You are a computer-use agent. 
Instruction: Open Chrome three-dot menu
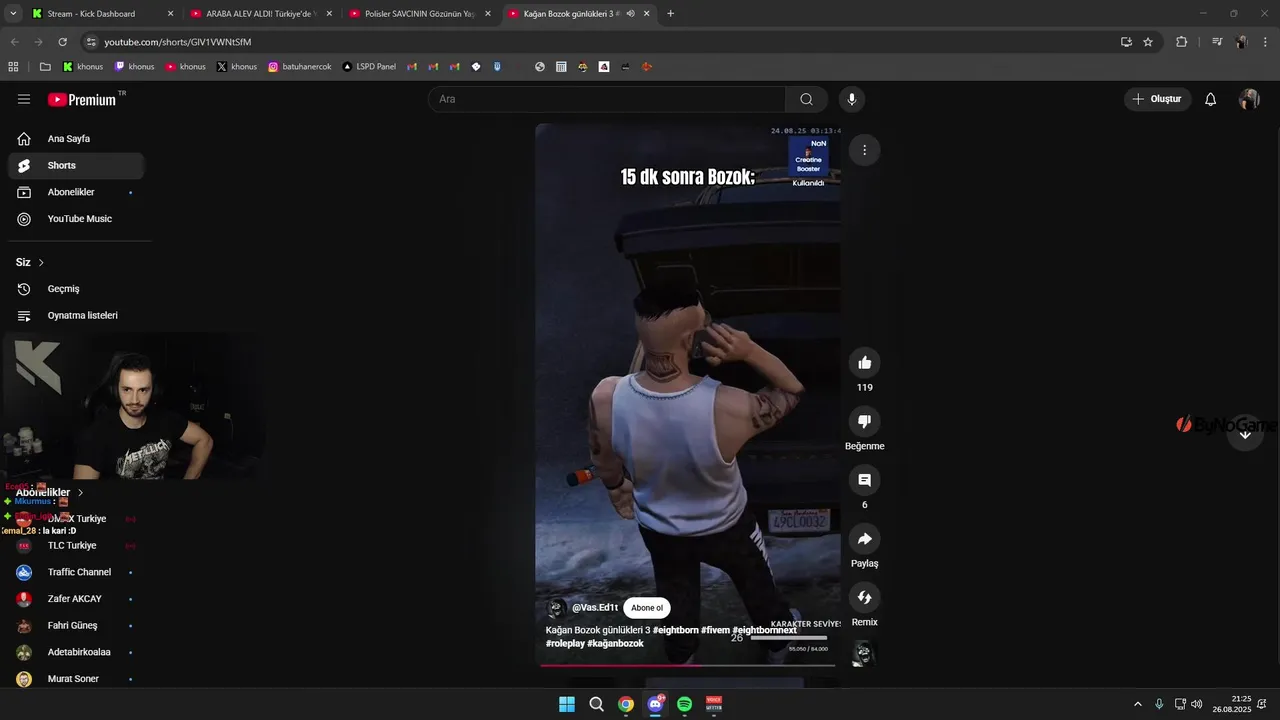pos(1263,42)
